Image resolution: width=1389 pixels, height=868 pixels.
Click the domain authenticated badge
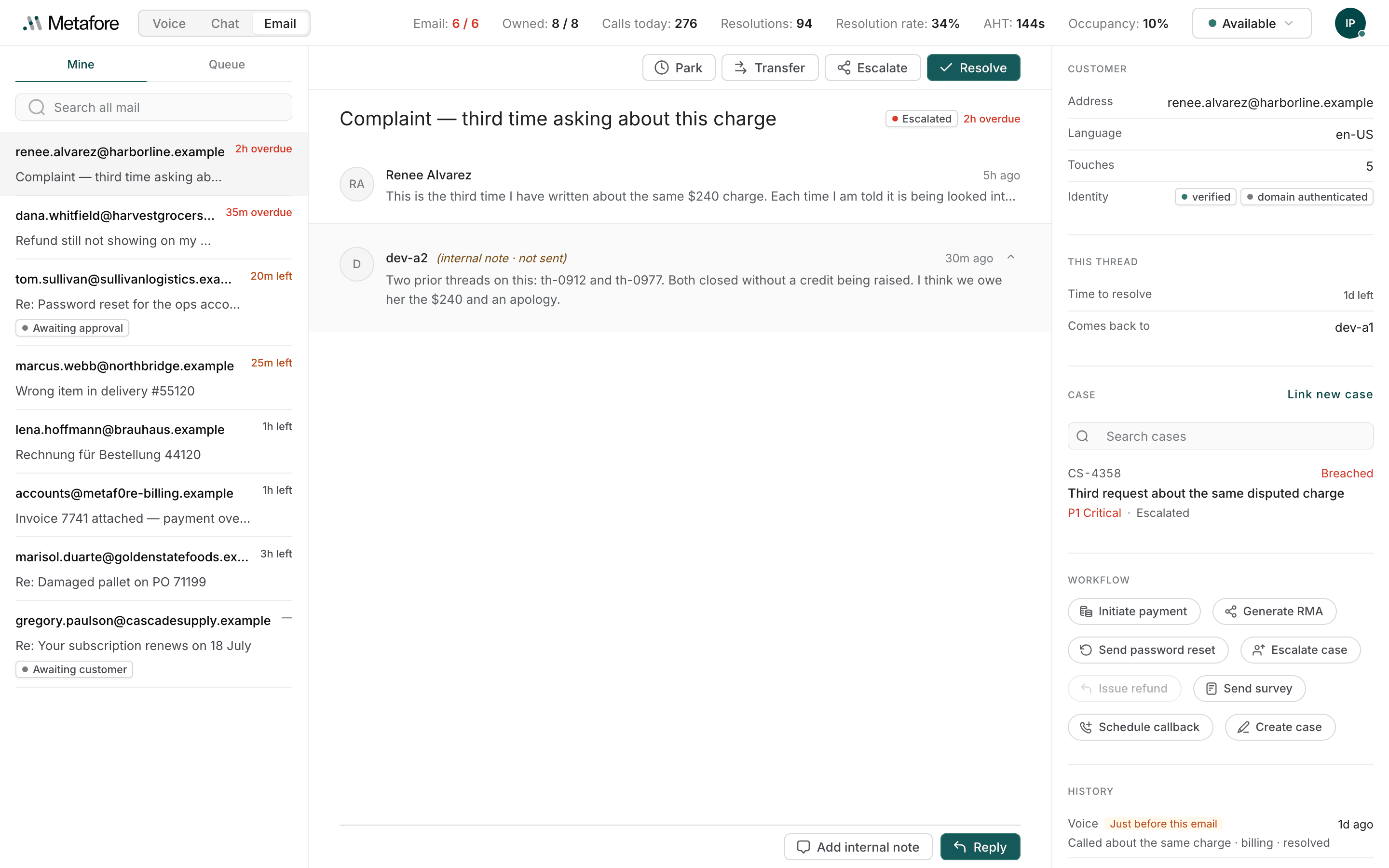point(1307,197)
